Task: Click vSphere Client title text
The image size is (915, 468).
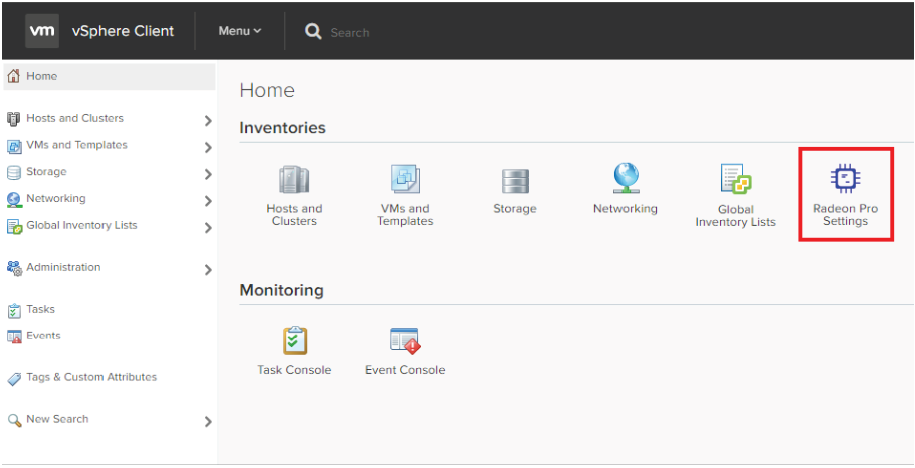Action: [123, 31]
